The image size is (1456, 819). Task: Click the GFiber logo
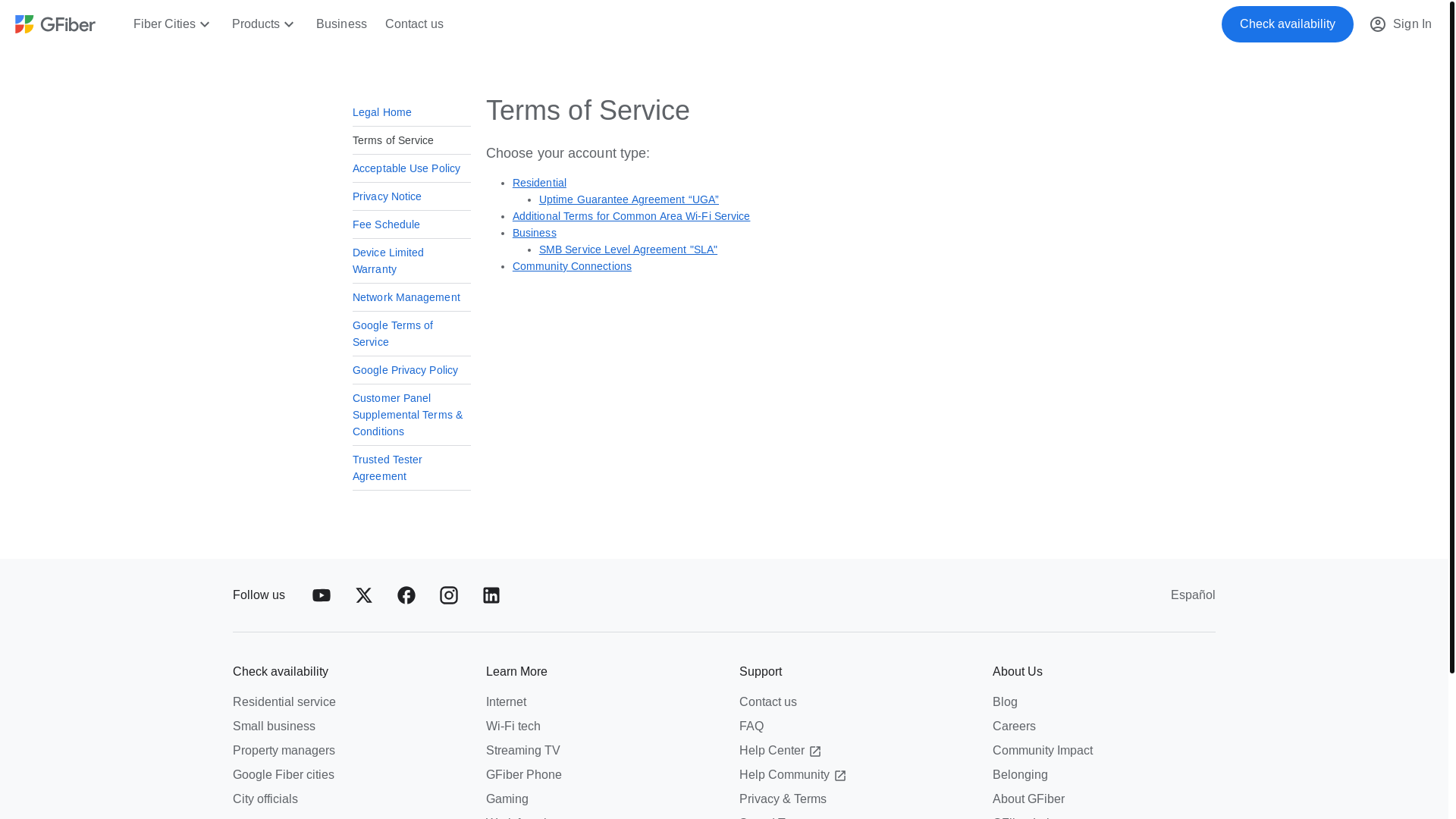[x=55, y=24]
